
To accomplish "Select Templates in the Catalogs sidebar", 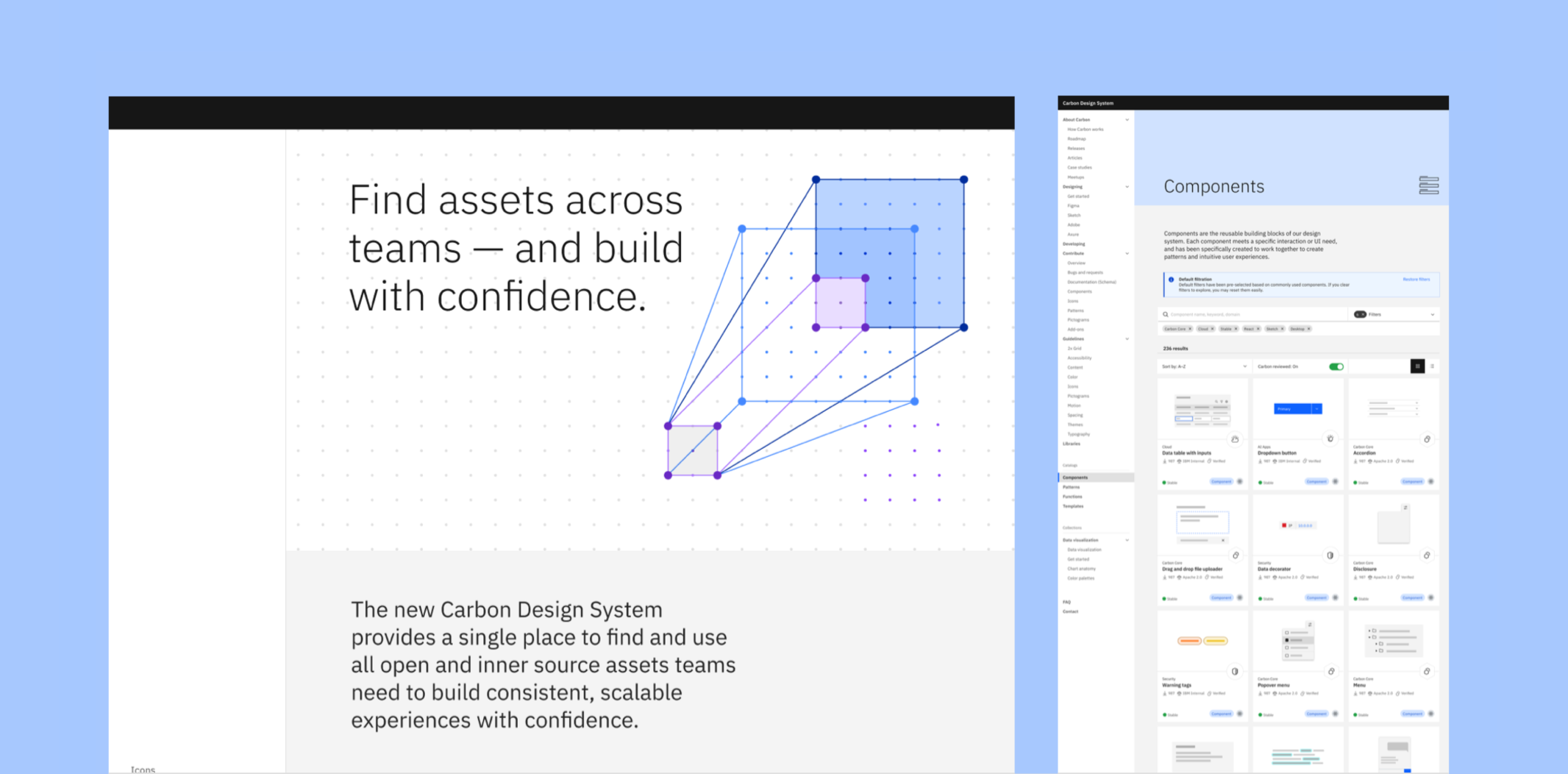I will (1073, 506).
